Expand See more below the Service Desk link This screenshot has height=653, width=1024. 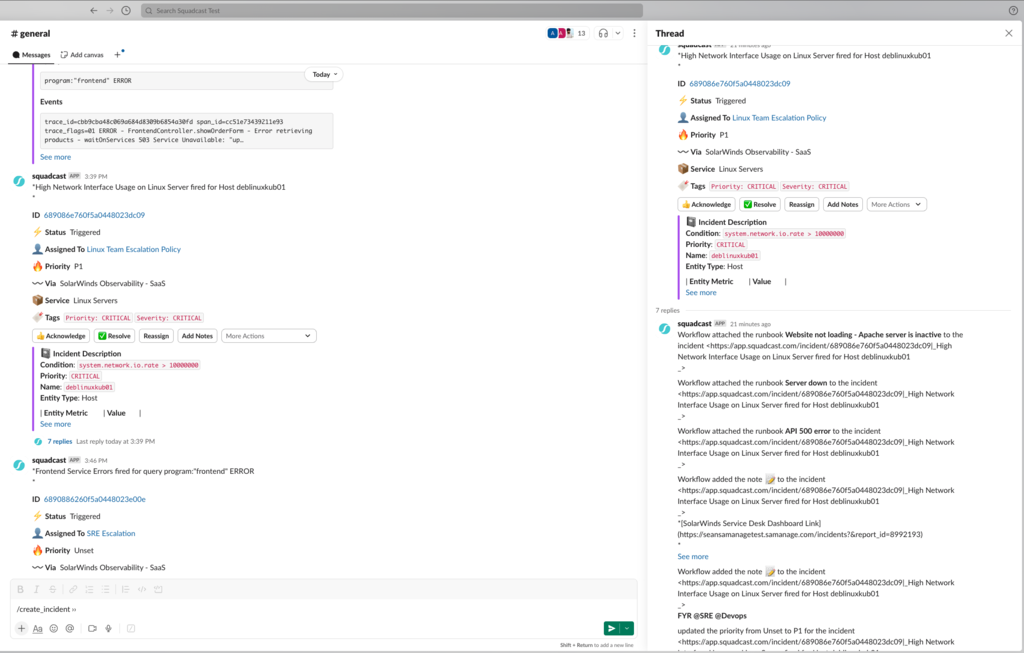click(693, 556)
